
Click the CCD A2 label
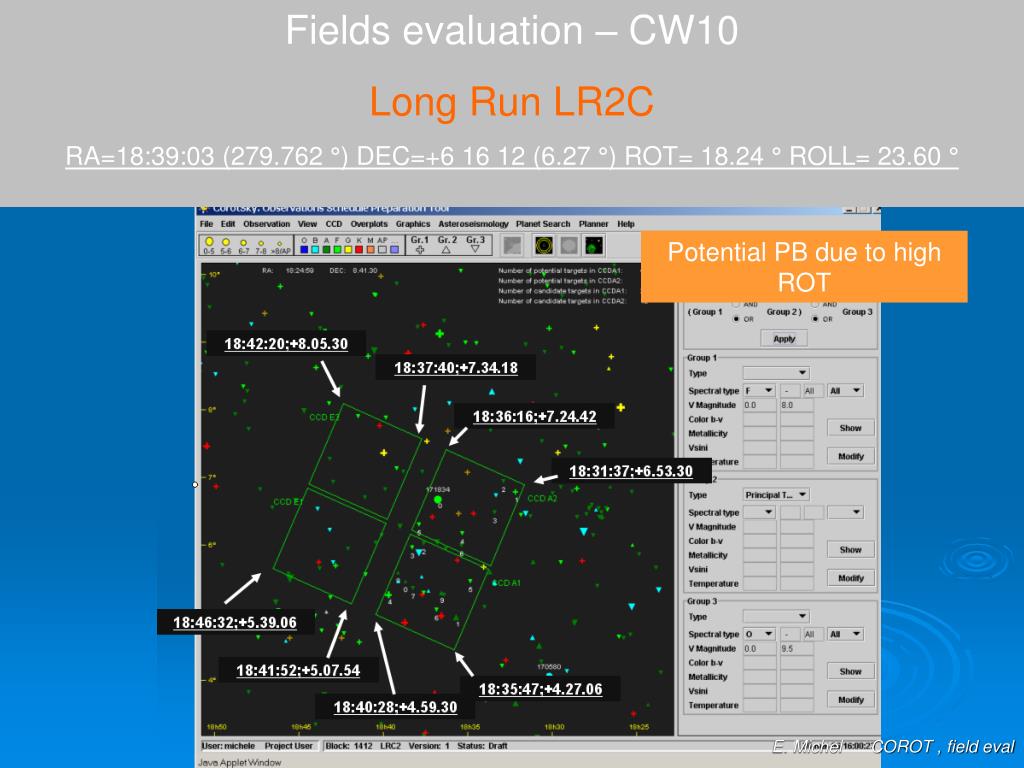[542, 498]
